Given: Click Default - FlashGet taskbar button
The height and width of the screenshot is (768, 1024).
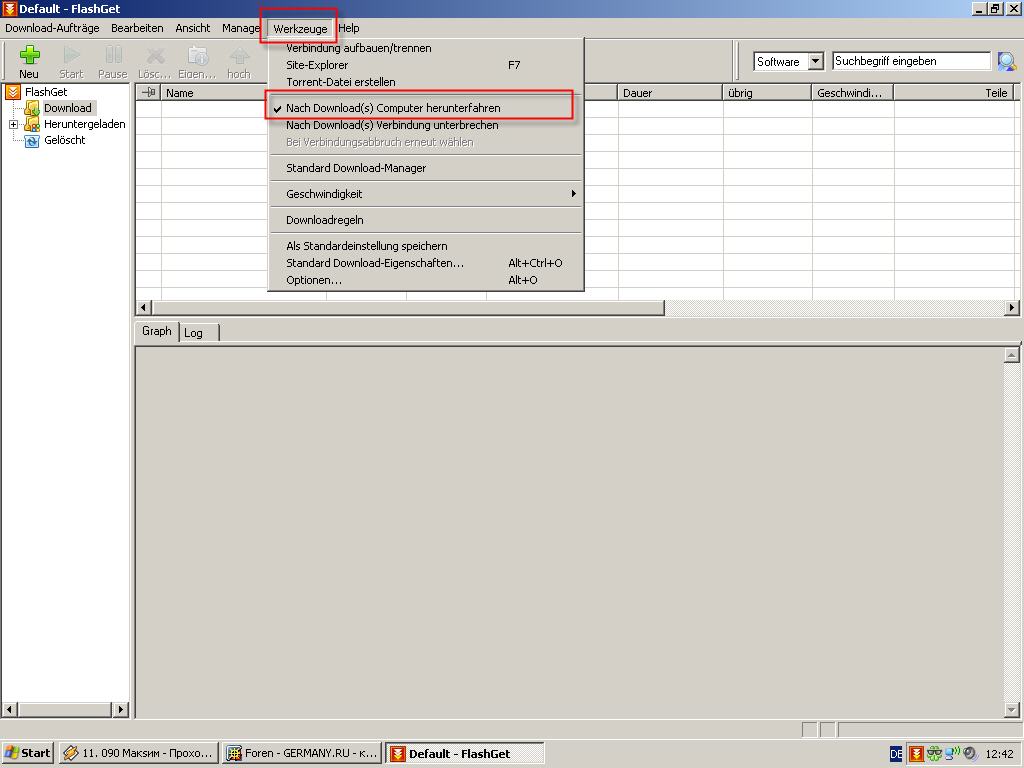Looking at the screenshot, I should pyautogui.click(x=465, y=753).
